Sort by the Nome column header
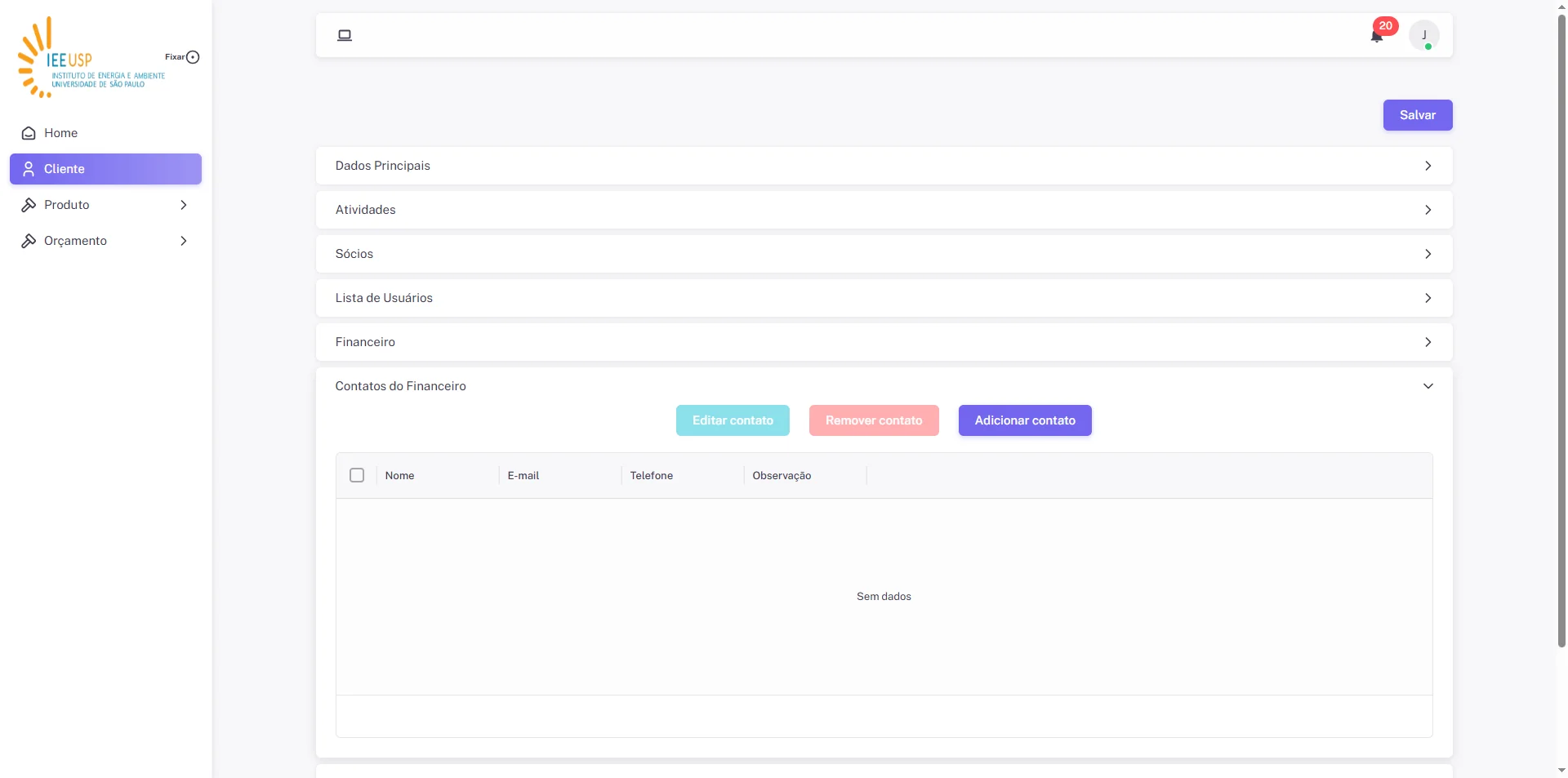The image size is (1568, 778). 438,475
